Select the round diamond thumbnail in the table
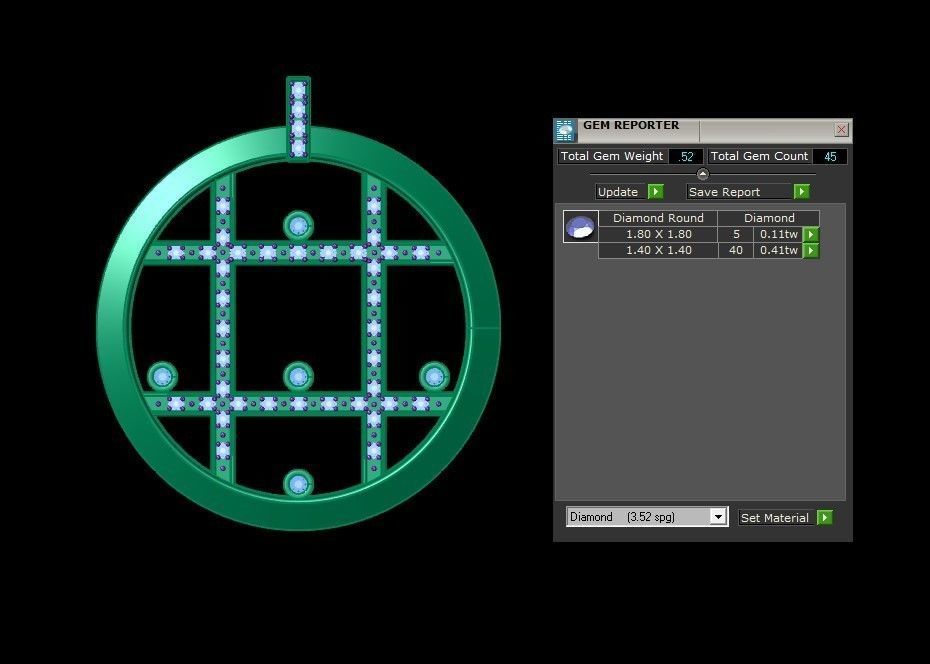The height and width of the screenshot is (664, 930). pyautogui.click(x=579, y=226)
